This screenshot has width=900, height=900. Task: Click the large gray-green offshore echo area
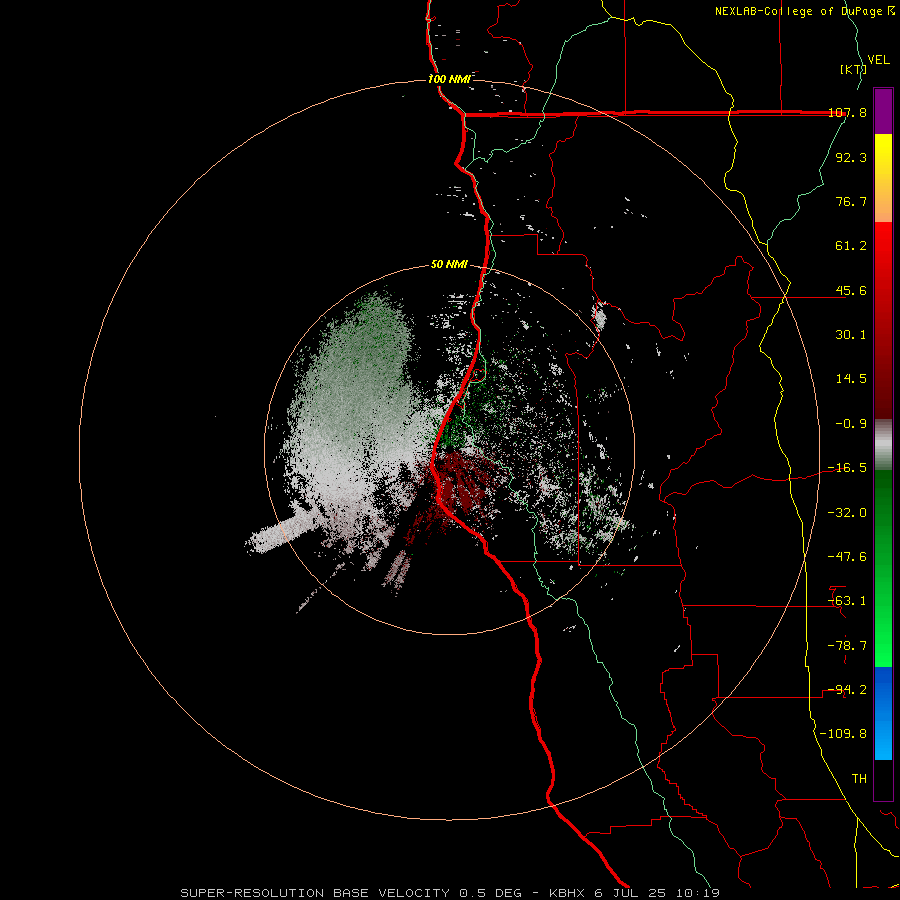click(356, 402)
